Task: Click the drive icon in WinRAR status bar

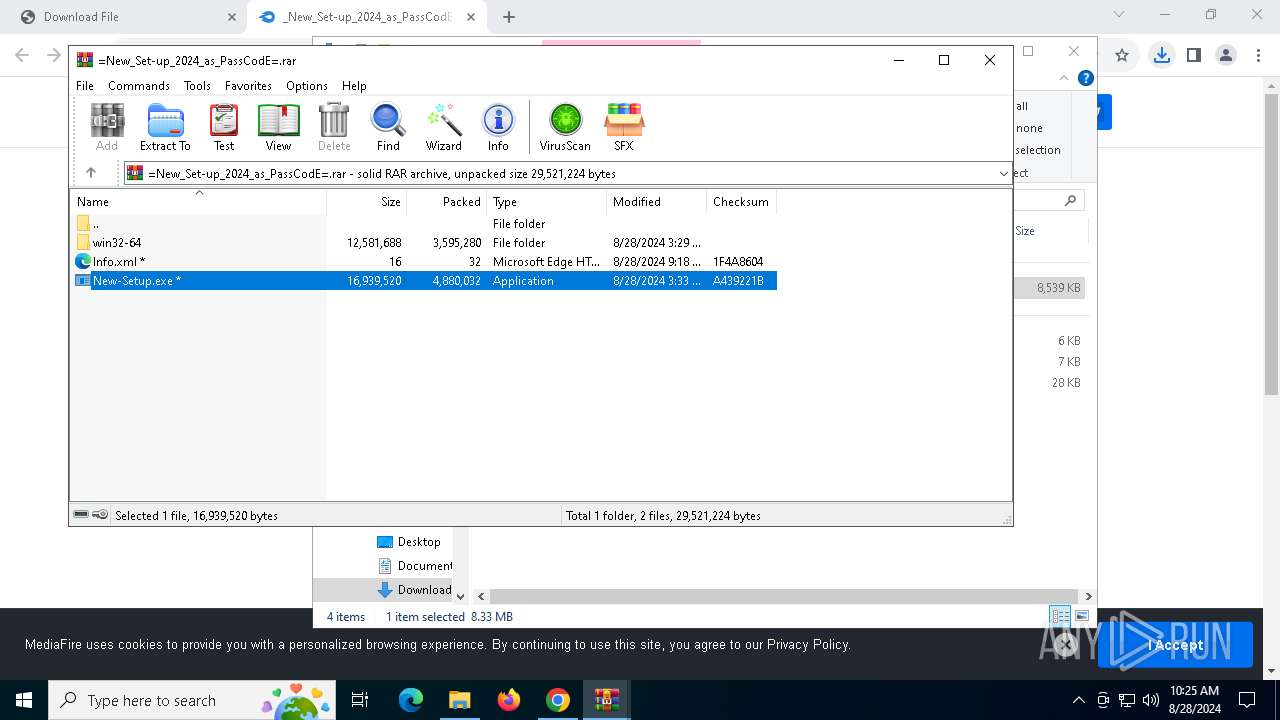Action: coord(81,515)
